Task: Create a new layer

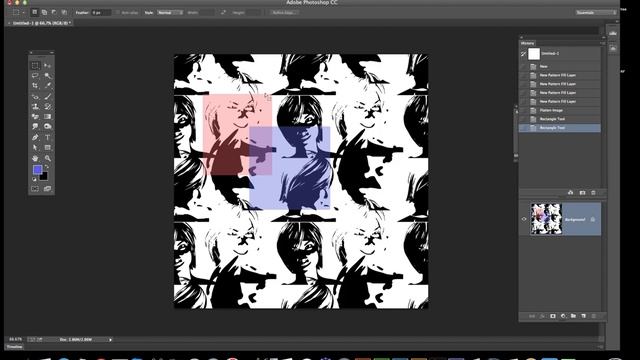Action: coord(584,316)
